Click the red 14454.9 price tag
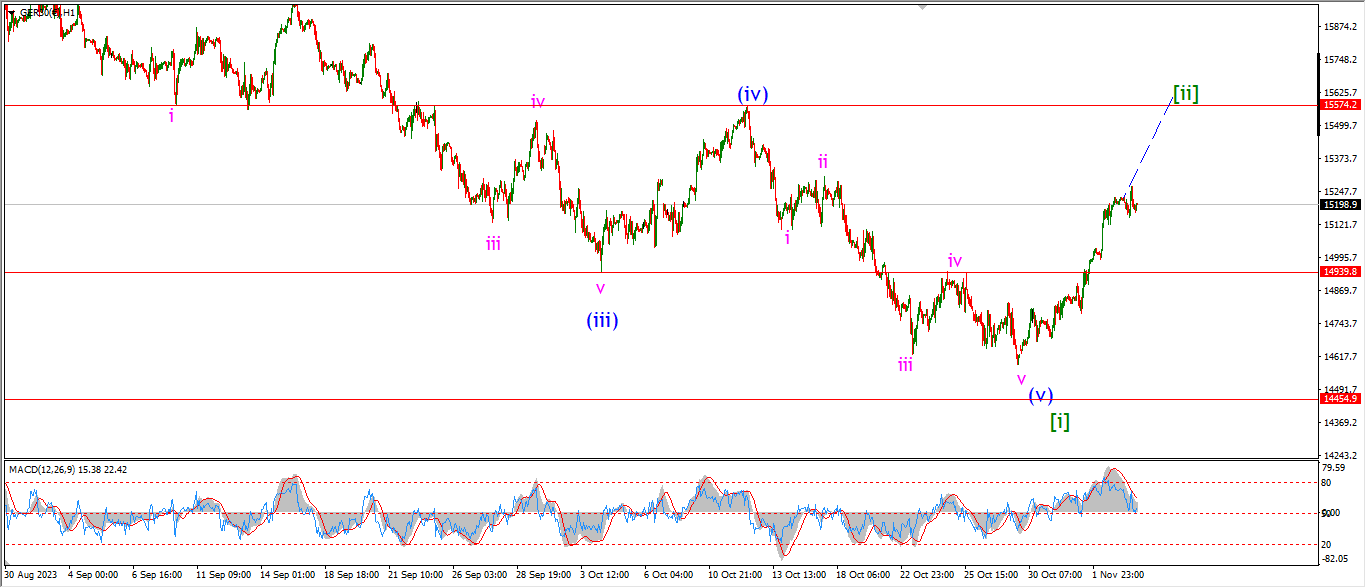The width and height of the screenshot is (1366, 588). point(1340,398)
